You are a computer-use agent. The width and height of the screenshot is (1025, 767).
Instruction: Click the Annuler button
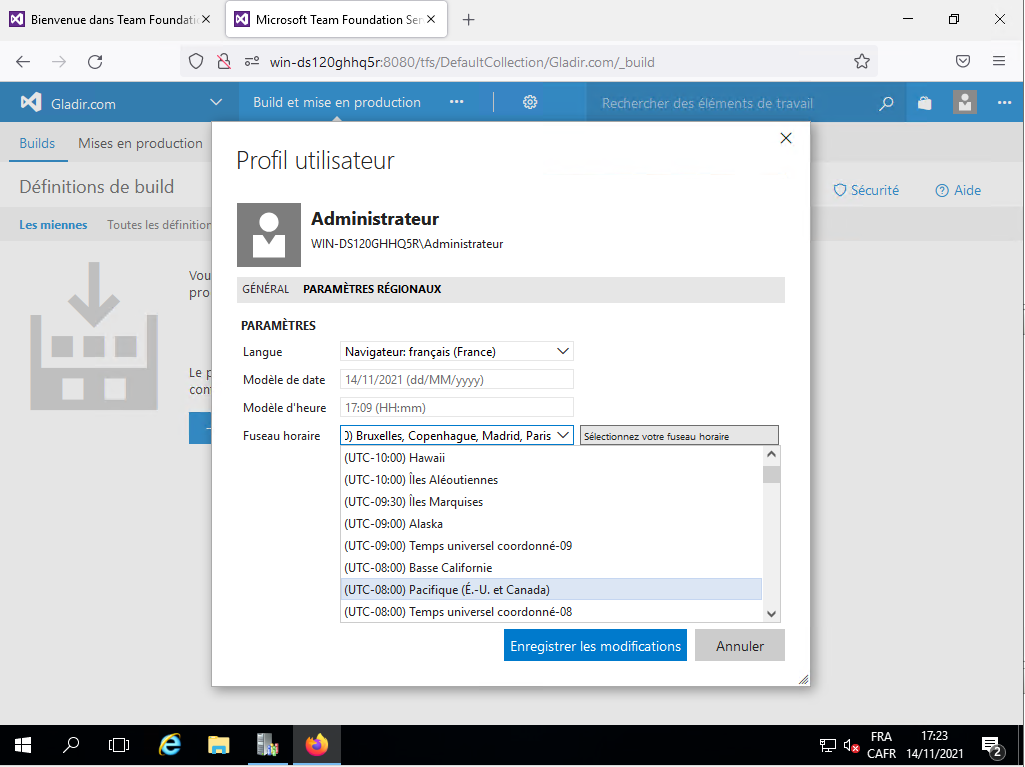tap(739, 646)
